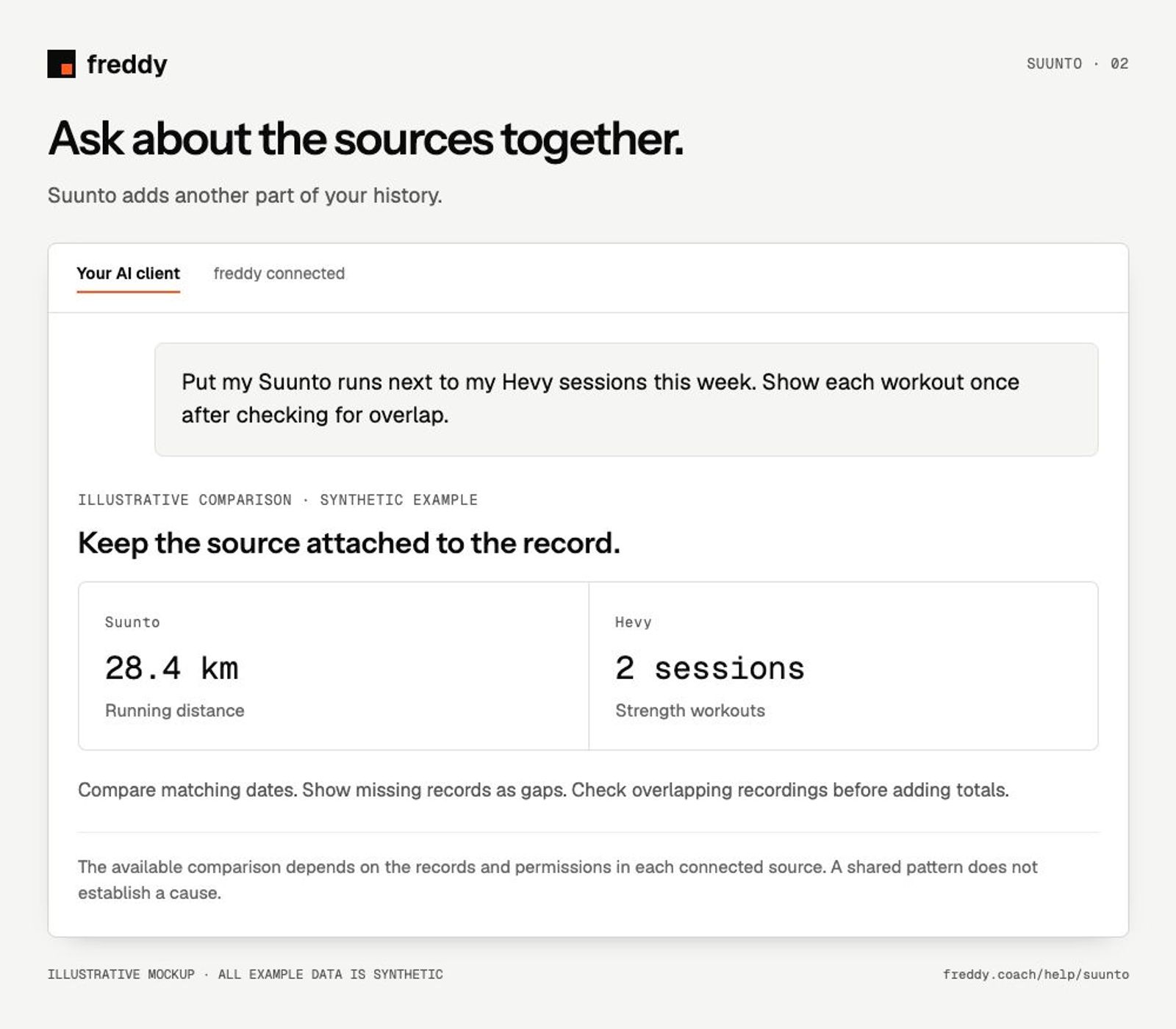Click the freddy square logo icon
Viewport: 1176px width, 1029px height.
pyautogui.click(x=61, y=64)
